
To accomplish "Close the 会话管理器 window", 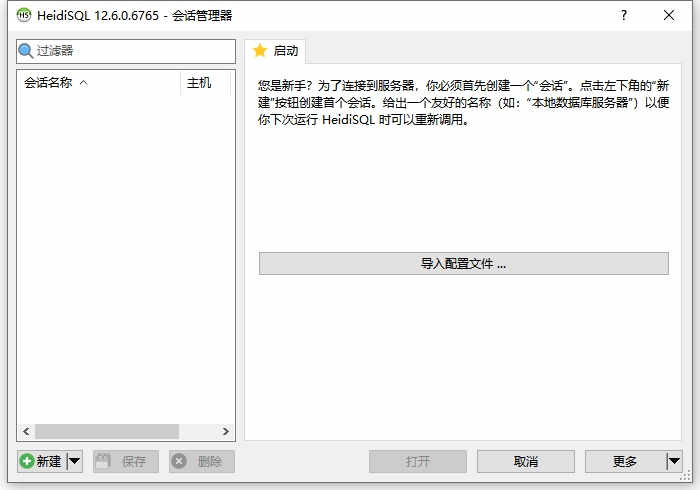I will (x=669, y=15).
